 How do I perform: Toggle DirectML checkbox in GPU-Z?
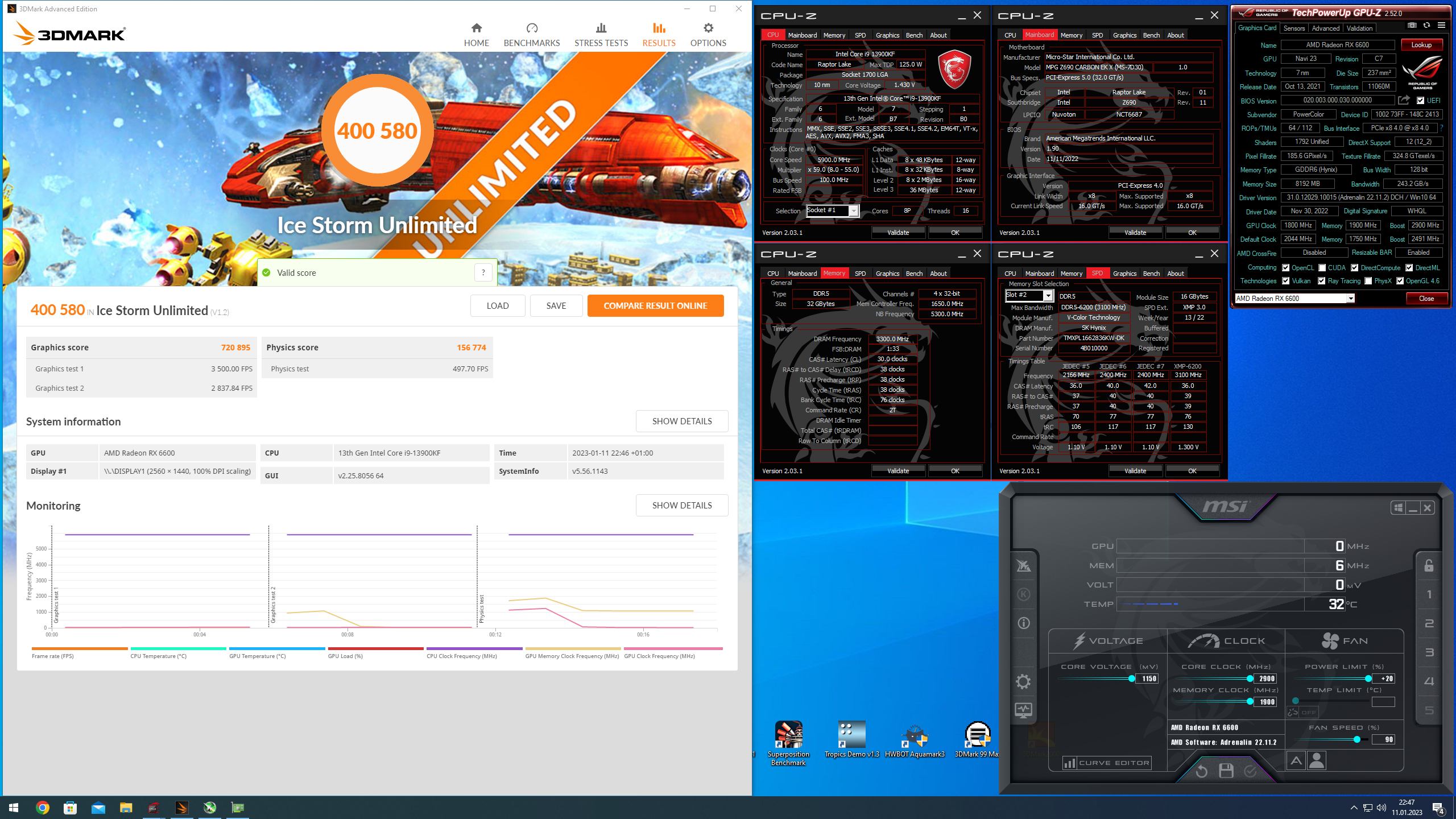click(1409, 268)
